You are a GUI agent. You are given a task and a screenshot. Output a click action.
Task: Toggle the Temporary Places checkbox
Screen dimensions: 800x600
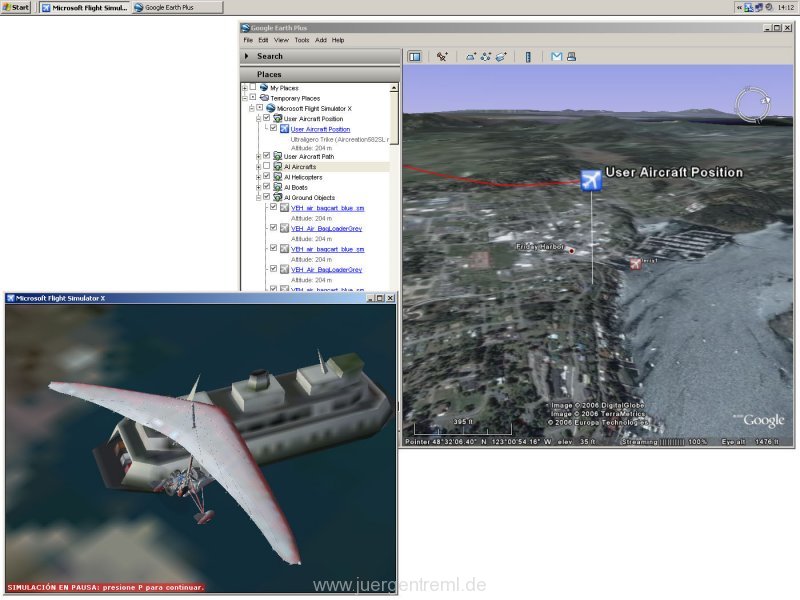pyautogui.click(x=253, y=97)
